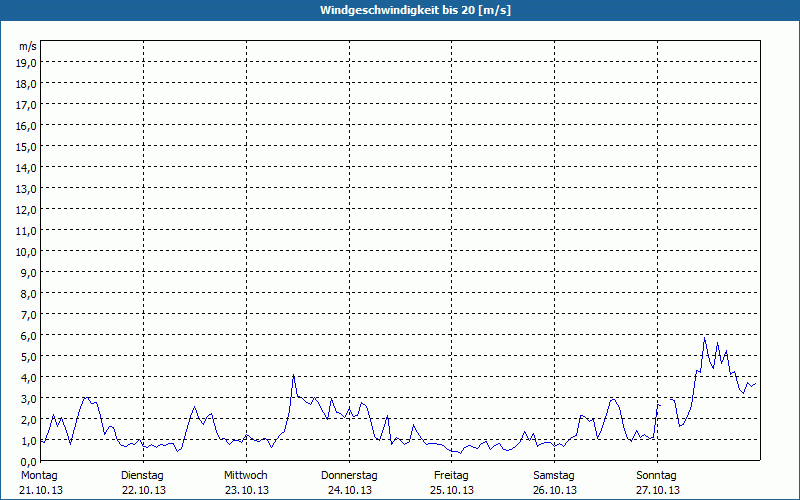The height and width of the screenshot is (500, 800).
Task: Select the date '22.10.13'
Action: click(144, 490)
